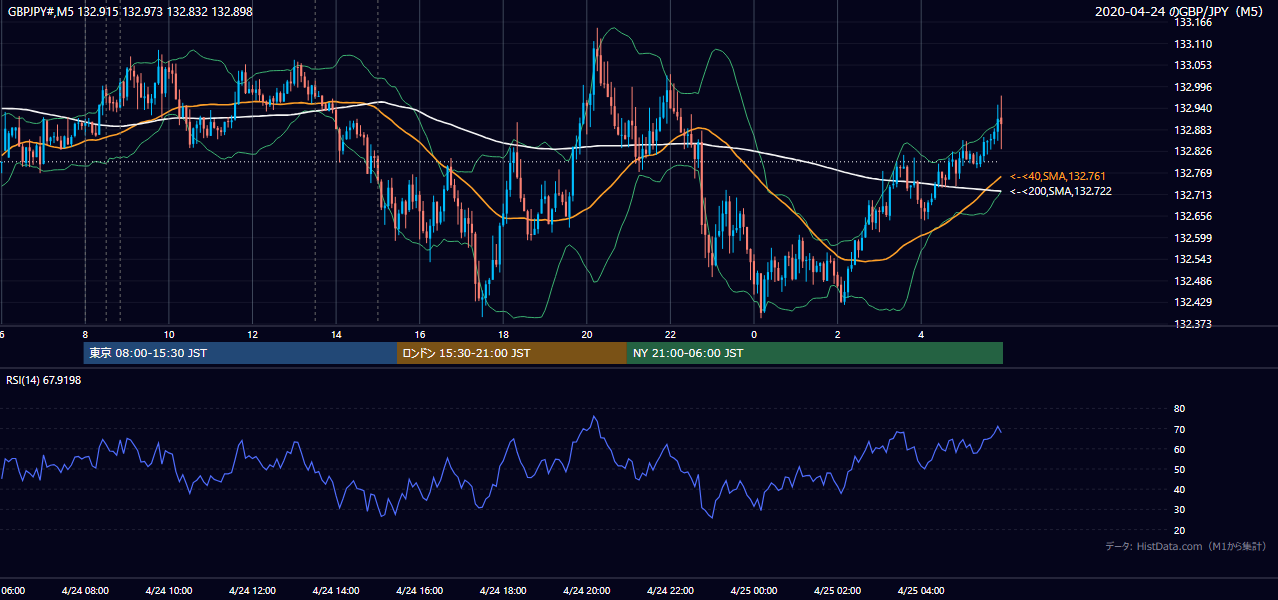The width and height of the screenshot is (1278, 600).
Task: Click the 200 SMA label 132.722
Action: (x=1060, y=191)
